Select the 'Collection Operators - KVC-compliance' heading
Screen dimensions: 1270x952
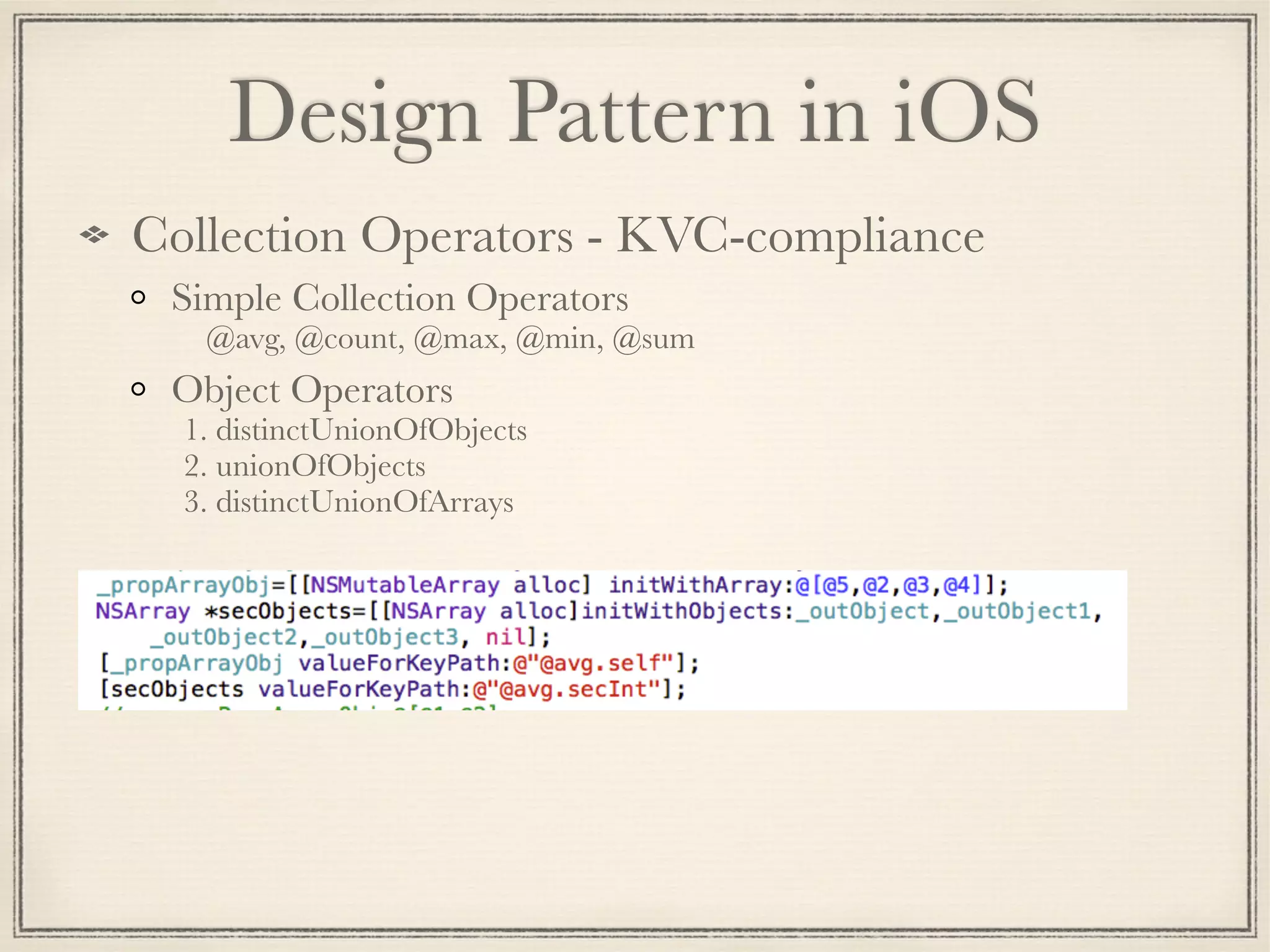point(558,236)
